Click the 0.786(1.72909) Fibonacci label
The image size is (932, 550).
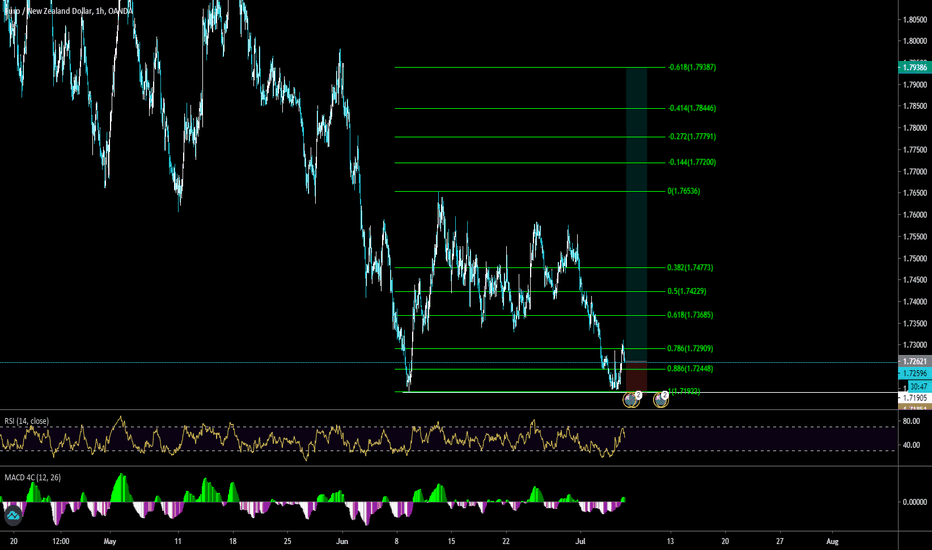[x=690, y=348]
